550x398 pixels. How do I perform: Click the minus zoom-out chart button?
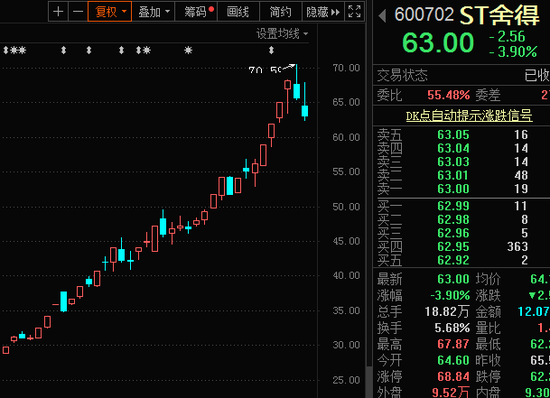click(x=78, y=12)
